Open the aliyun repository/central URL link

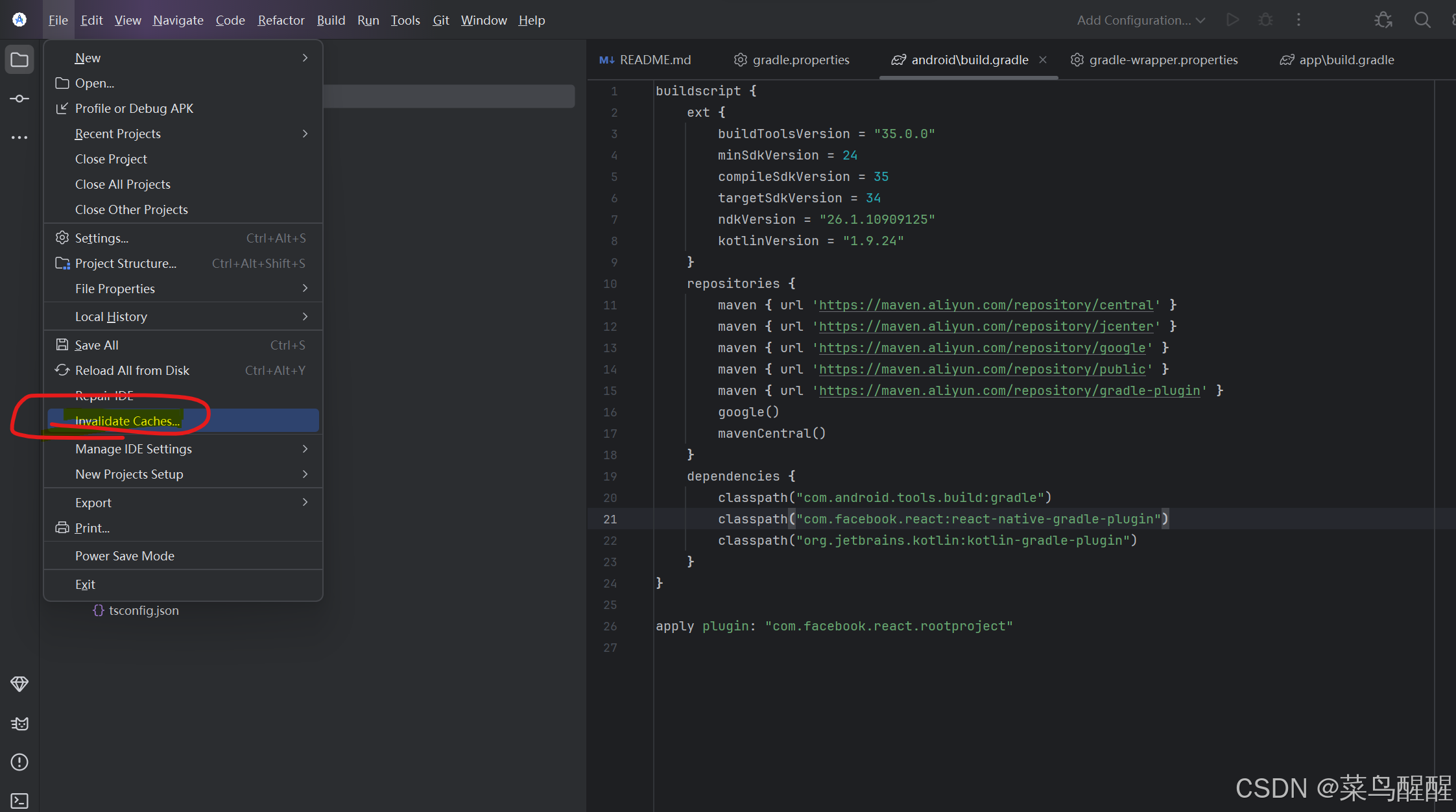[x=986, y=305]
